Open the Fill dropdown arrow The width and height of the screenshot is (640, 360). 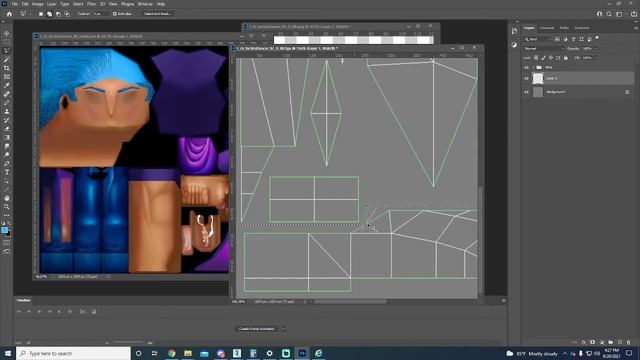596,58
